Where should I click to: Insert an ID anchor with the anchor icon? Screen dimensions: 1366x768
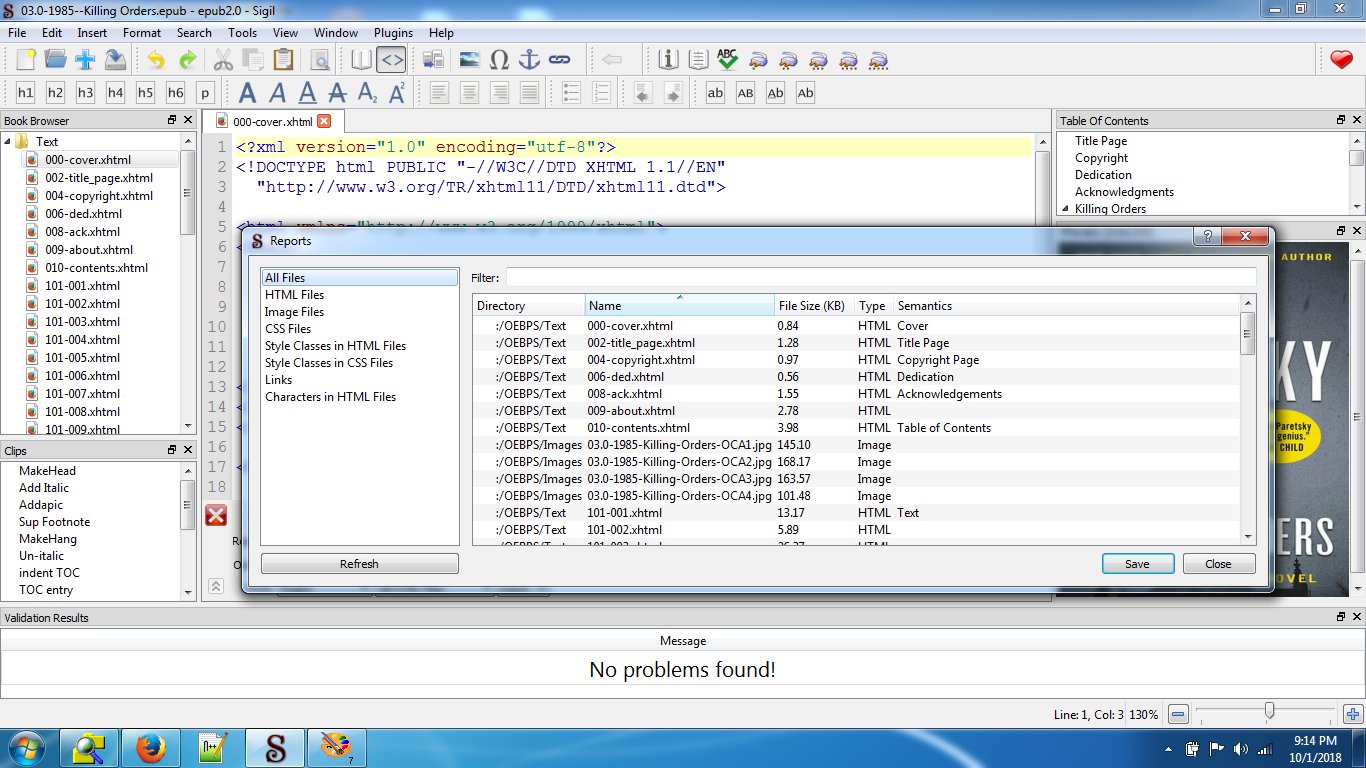click(x=529, y=60)
